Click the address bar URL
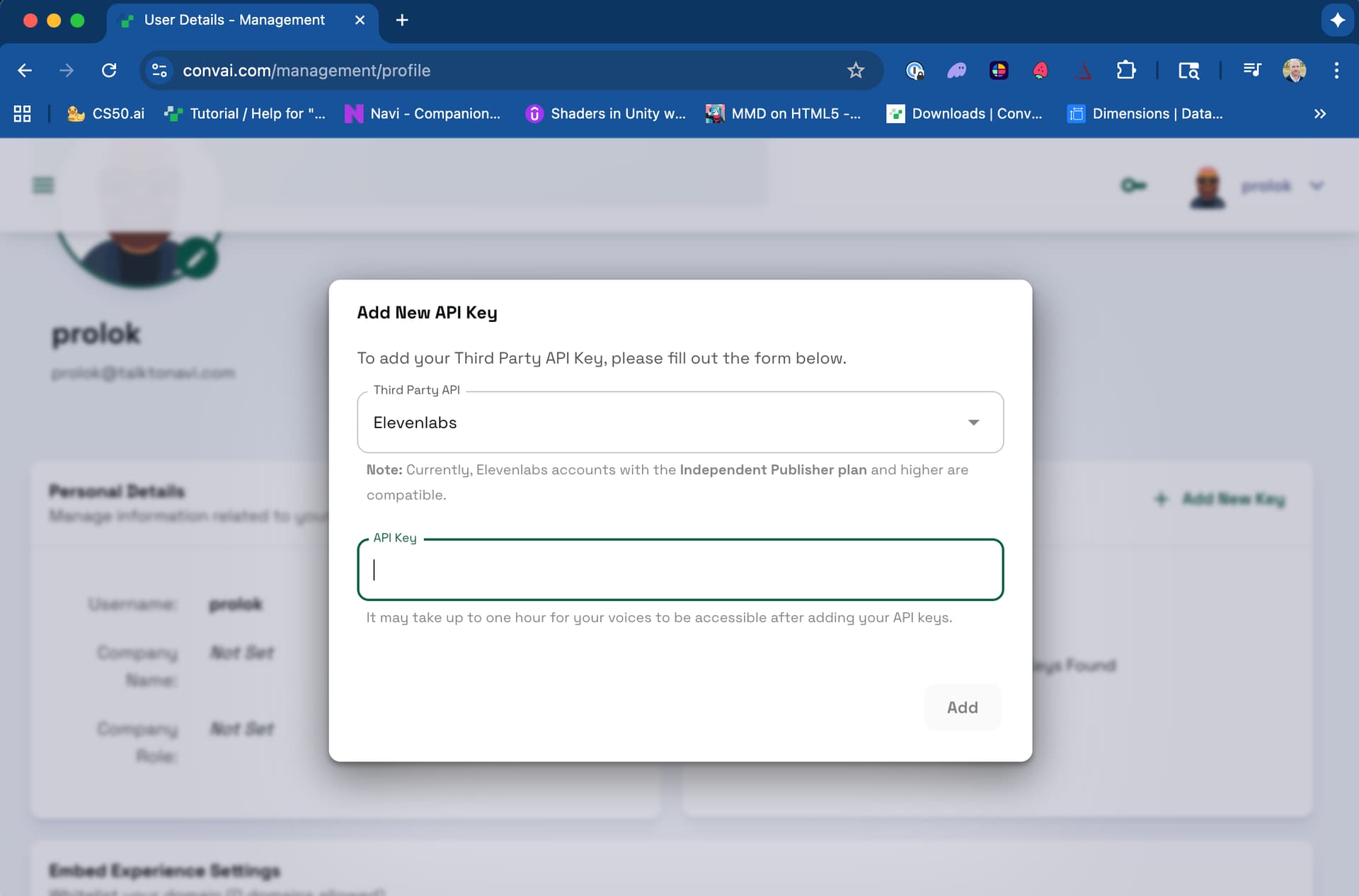 (306, 70)
